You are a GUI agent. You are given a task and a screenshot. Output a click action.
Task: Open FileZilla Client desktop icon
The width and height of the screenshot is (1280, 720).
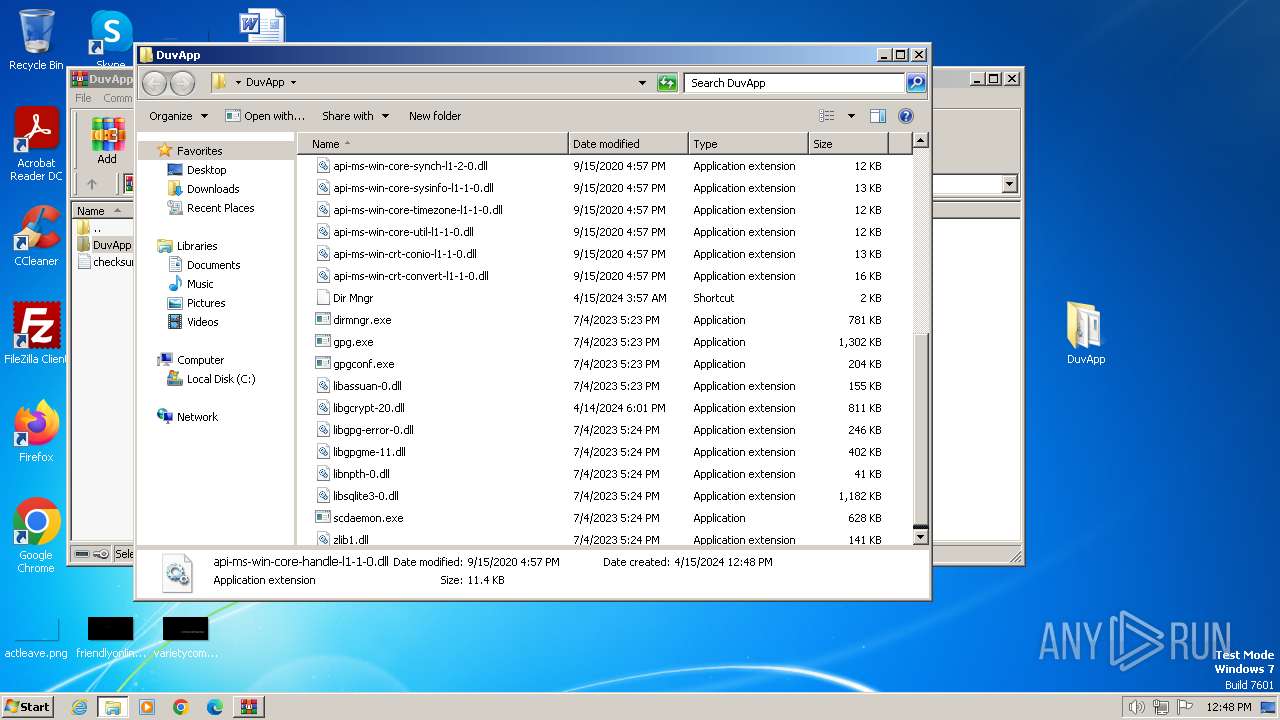coord(36,333)
